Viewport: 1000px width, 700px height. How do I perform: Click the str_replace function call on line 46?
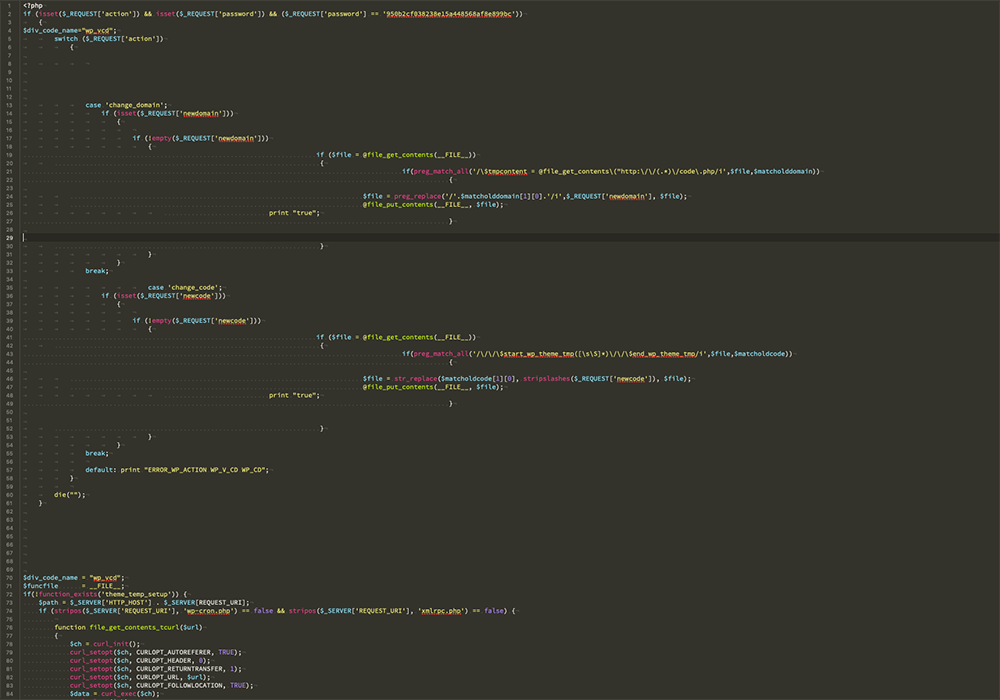point(415,378)
